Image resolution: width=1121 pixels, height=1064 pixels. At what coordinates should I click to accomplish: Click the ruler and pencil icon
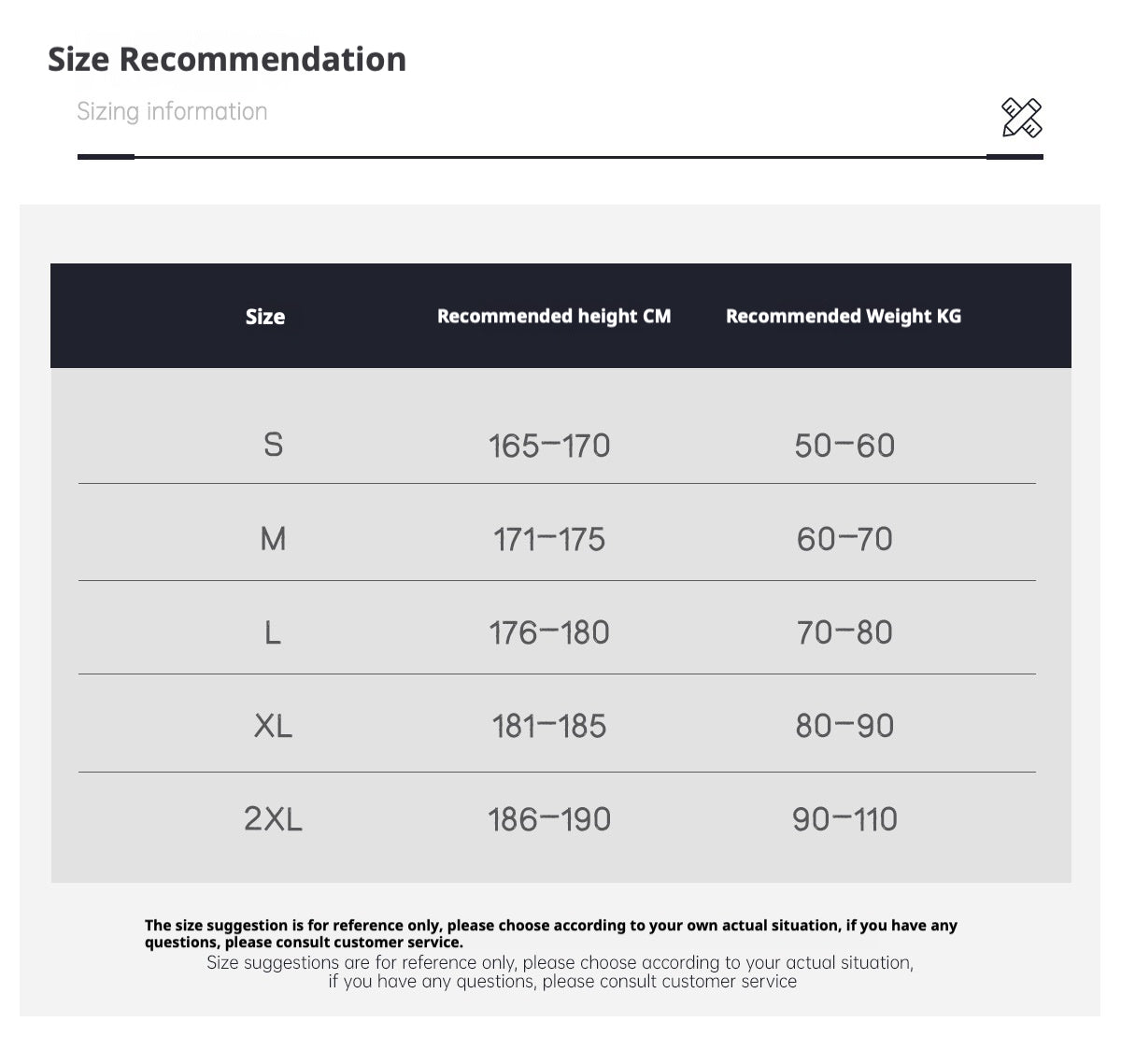(1021, 118)
